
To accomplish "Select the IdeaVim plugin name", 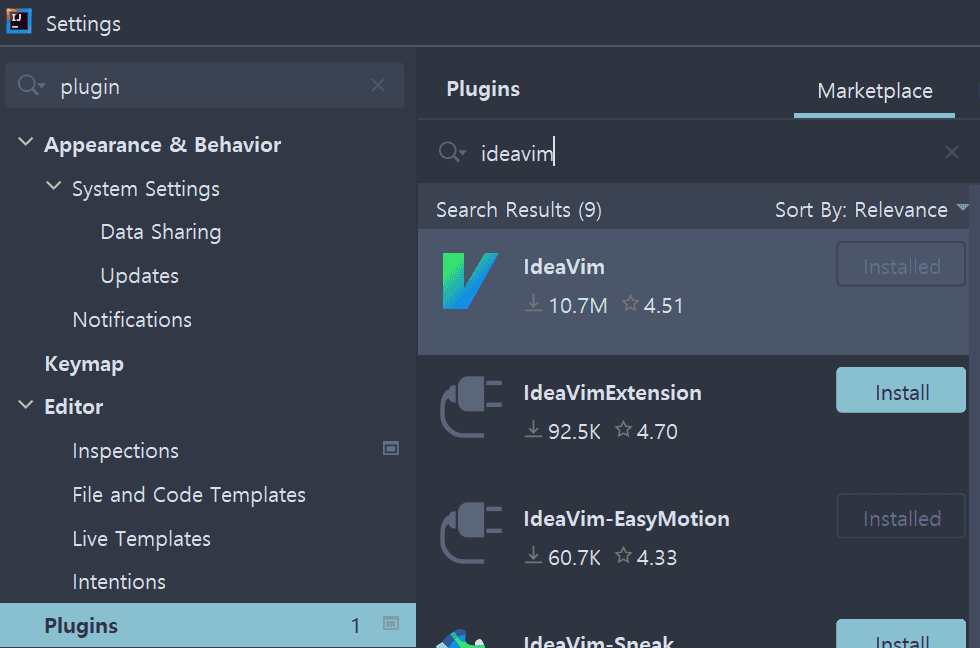I will coord(564,267).
